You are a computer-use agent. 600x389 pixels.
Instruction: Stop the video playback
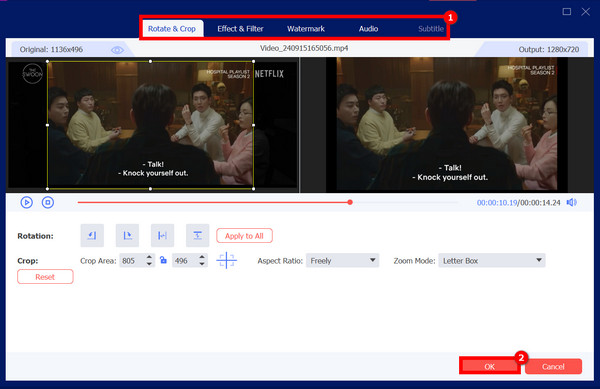coord(48,202)
